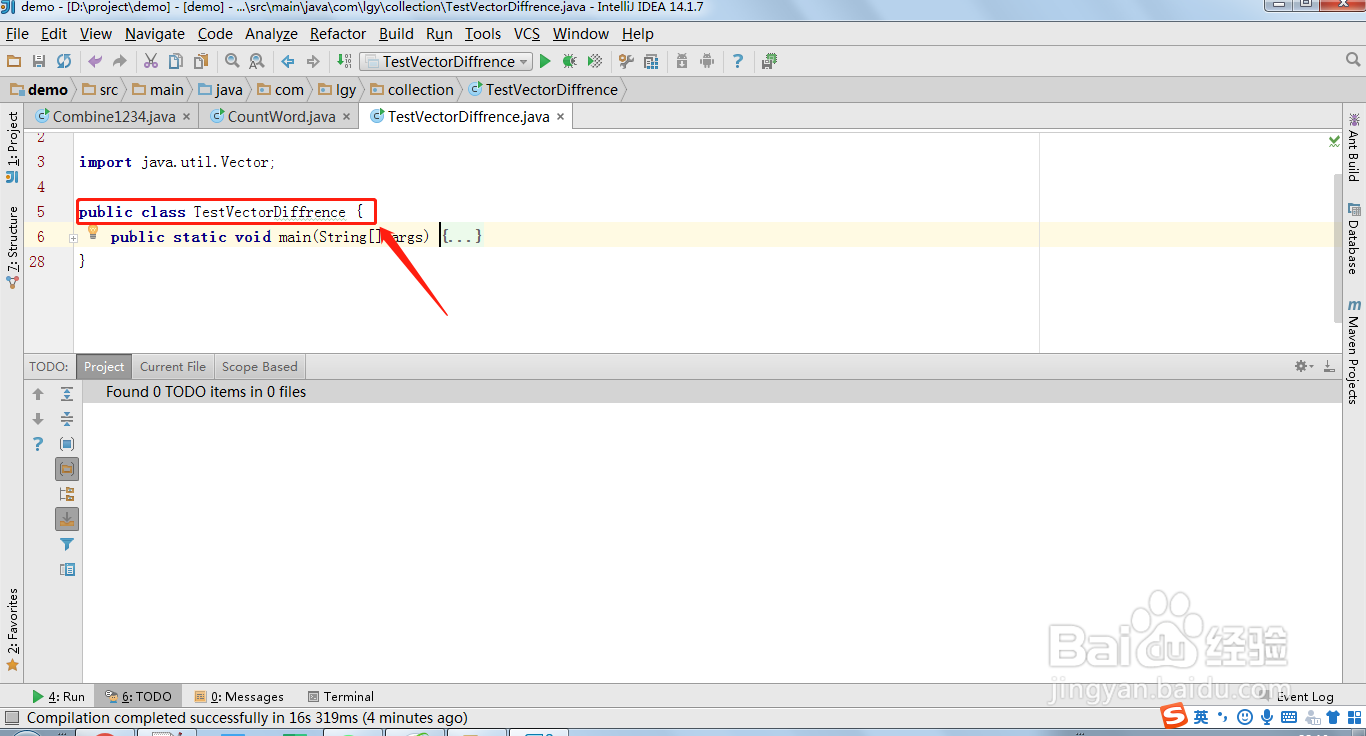
Task: Select the Scope Based TODO tab
Action: [x=260, y=366]
